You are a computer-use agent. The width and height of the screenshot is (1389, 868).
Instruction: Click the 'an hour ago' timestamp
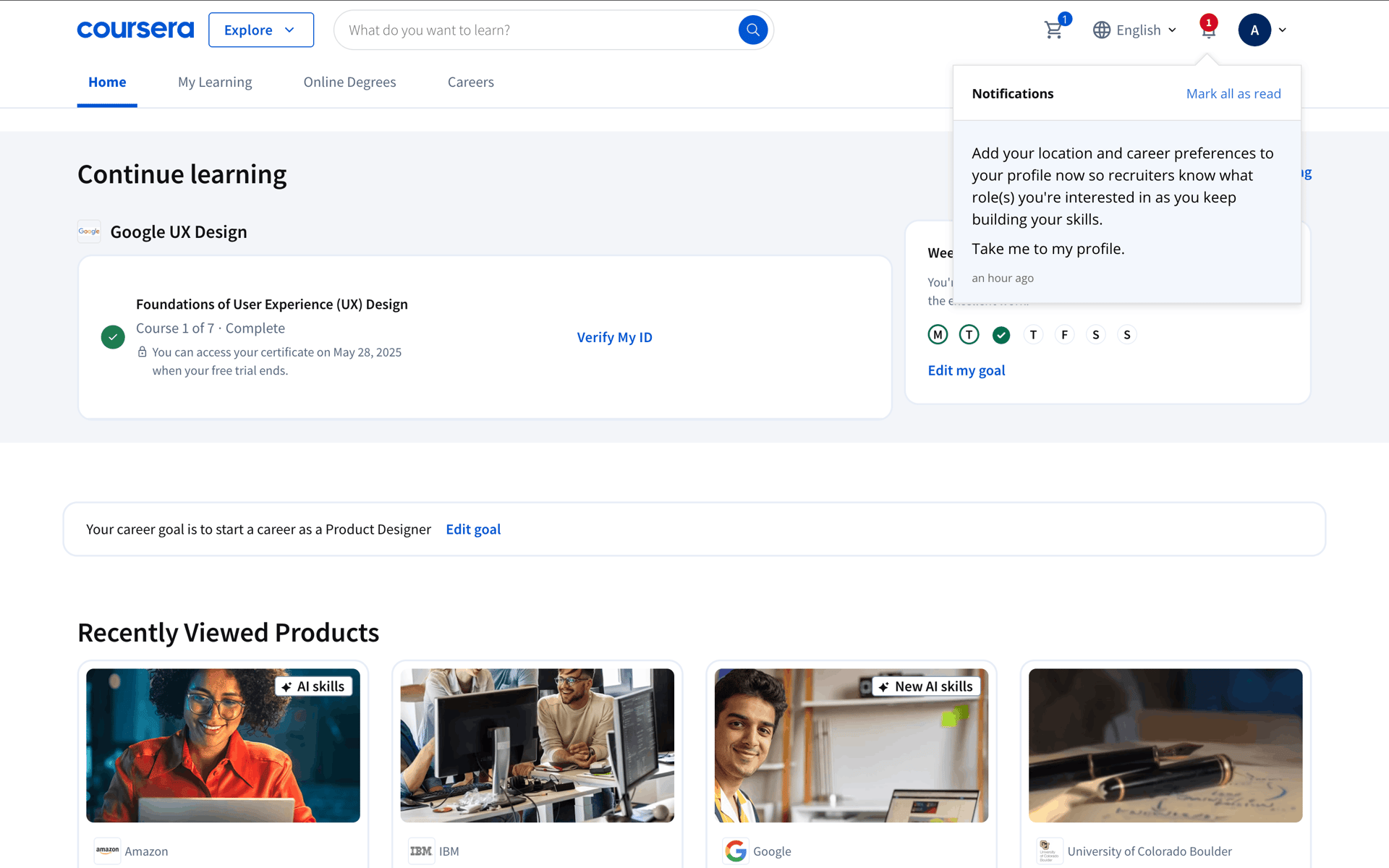(1002, 278)
